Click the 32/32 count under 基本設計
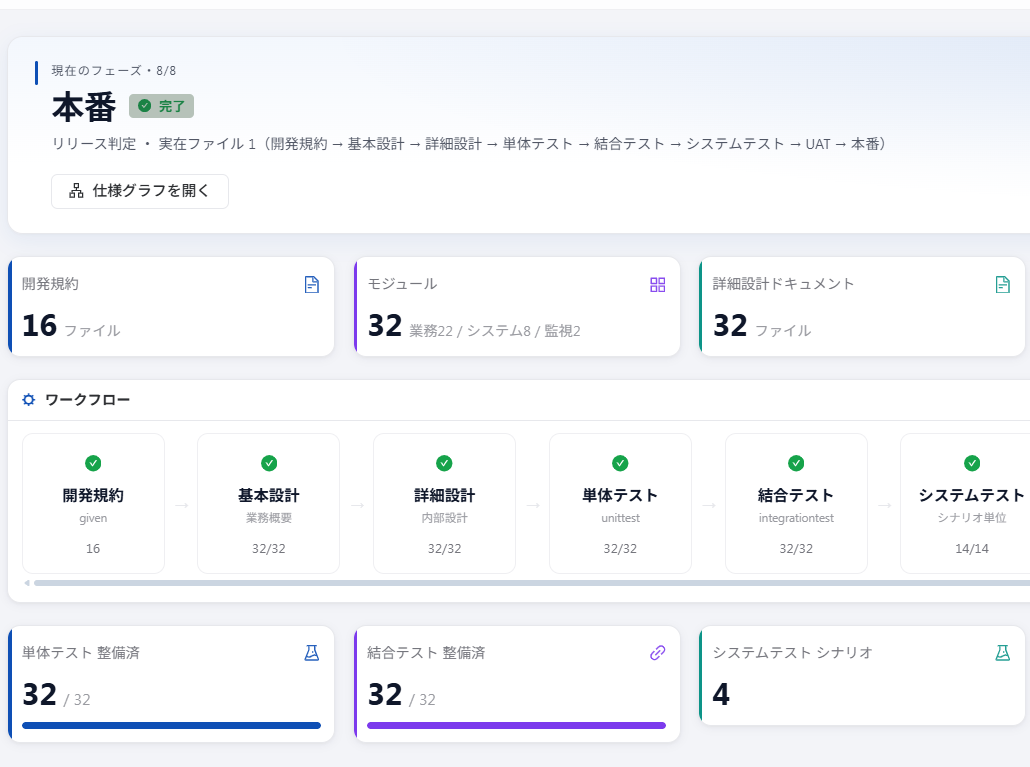The height and width of the screenshot is (767, 1030). [269, 549]
